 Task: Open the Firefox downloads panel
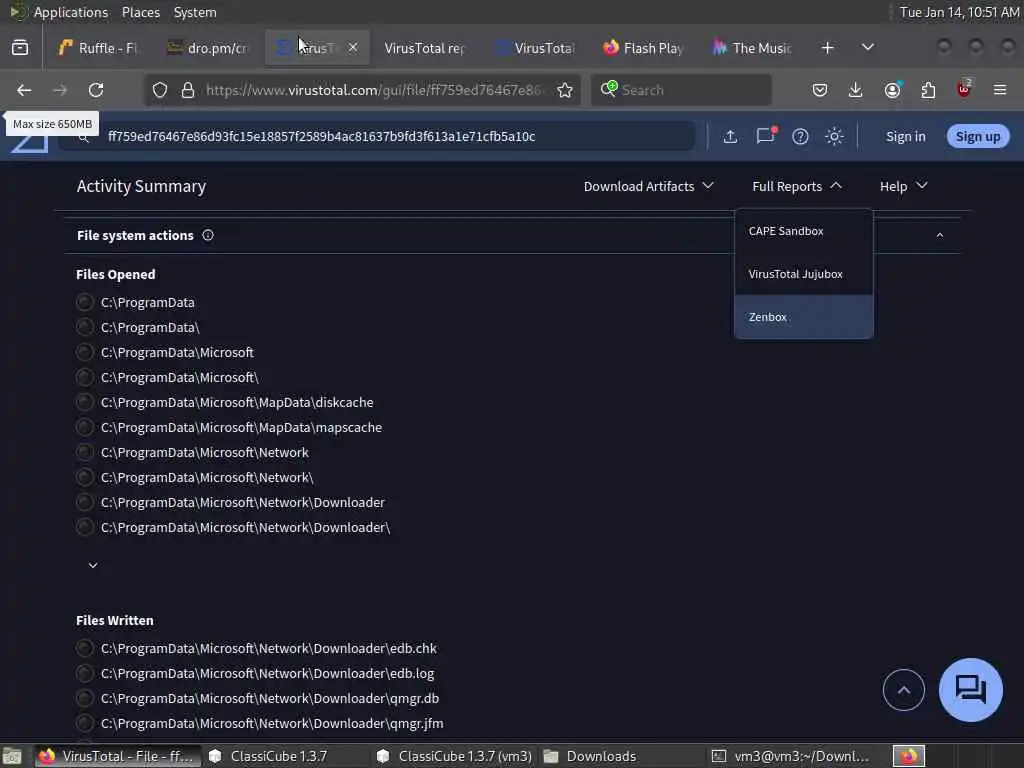tap(856, 90)
